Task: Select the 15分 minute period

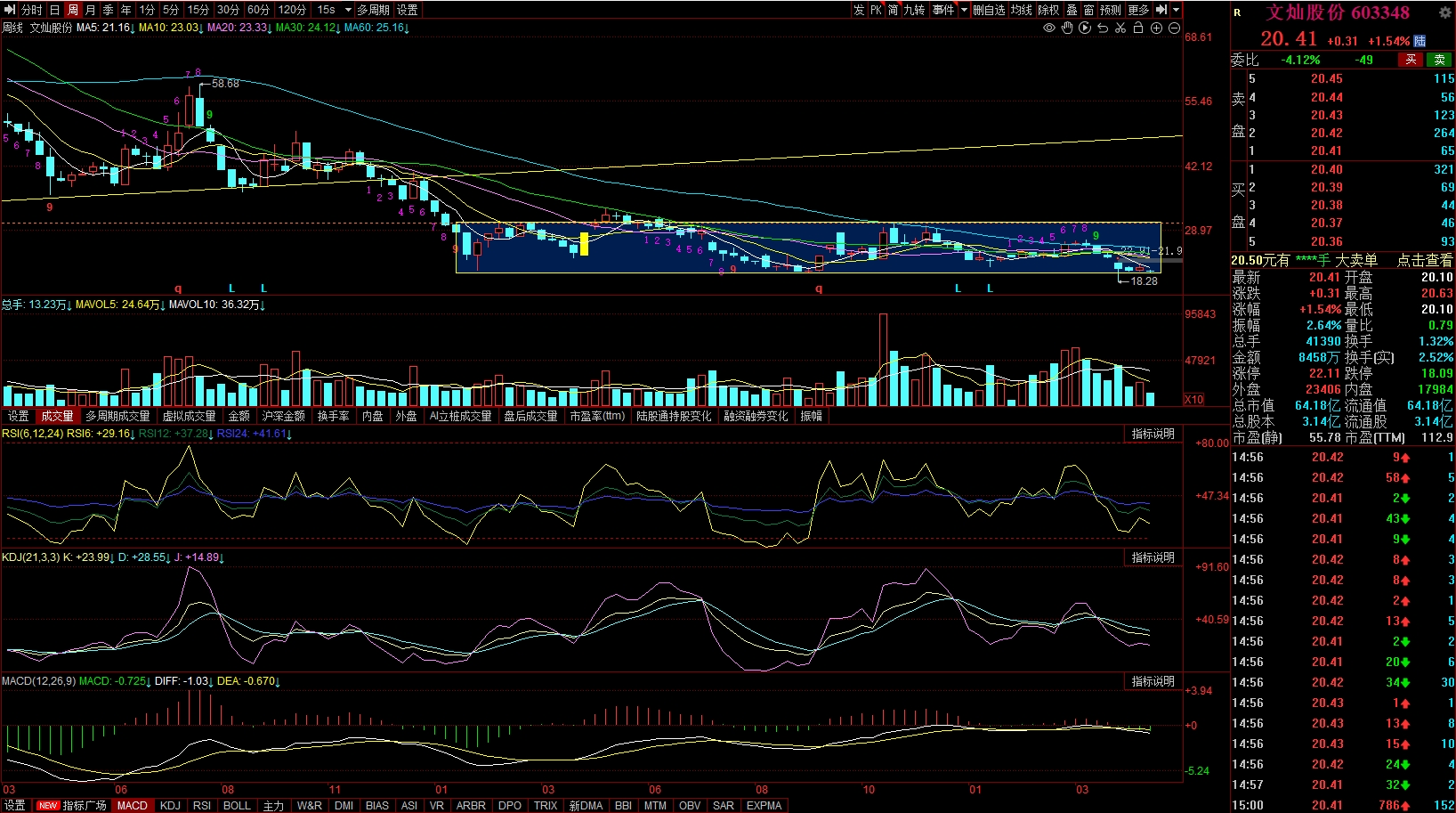Action: [x=198, y=10]
